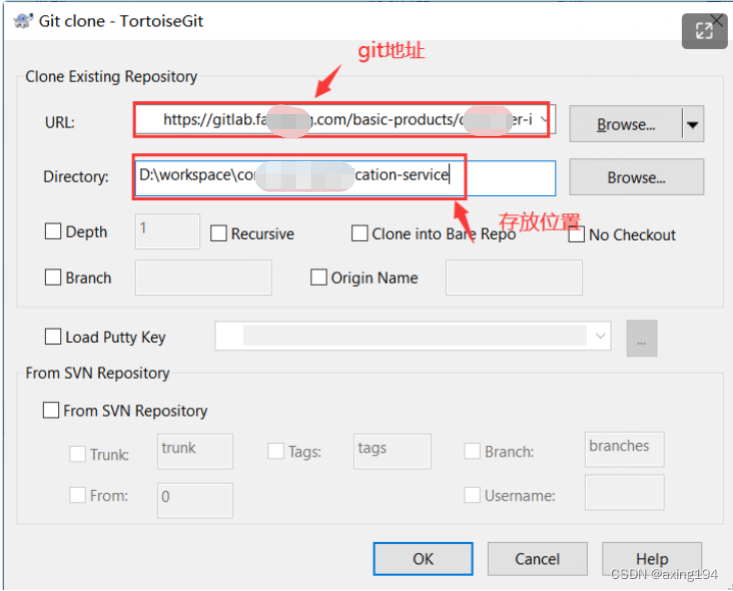Click the Branch name field
Viewport: 733px width, 591px height.
[x=203, y=278]
